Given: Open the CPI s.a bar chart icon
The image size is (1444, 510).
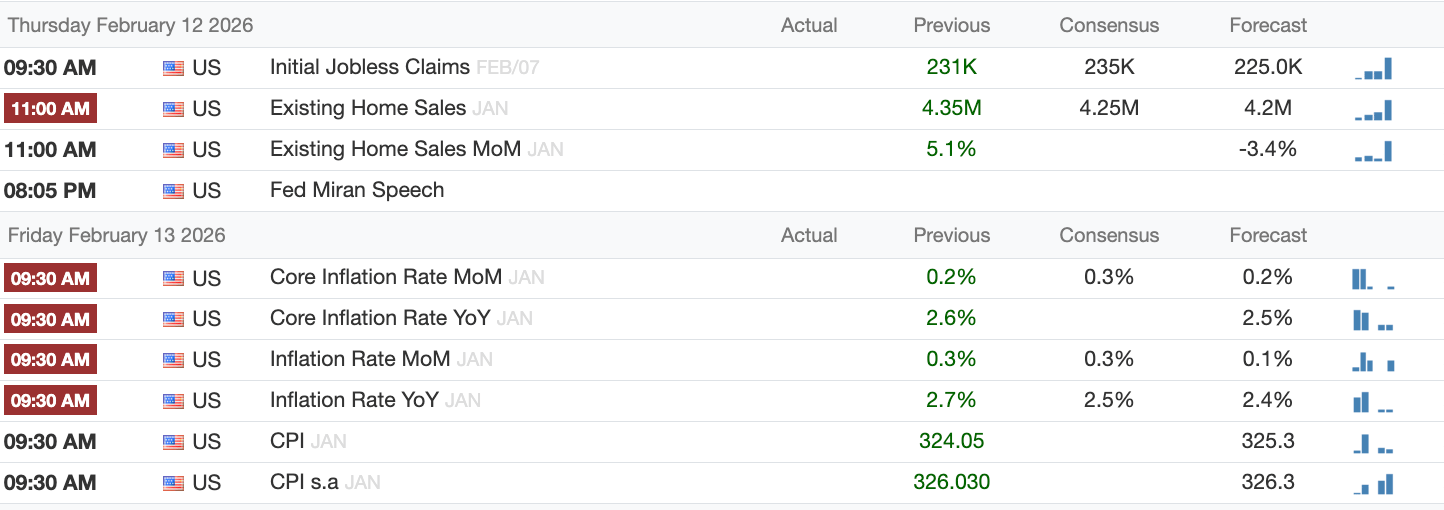Looking at the screenshot, I should click(x=1372, y=484).
